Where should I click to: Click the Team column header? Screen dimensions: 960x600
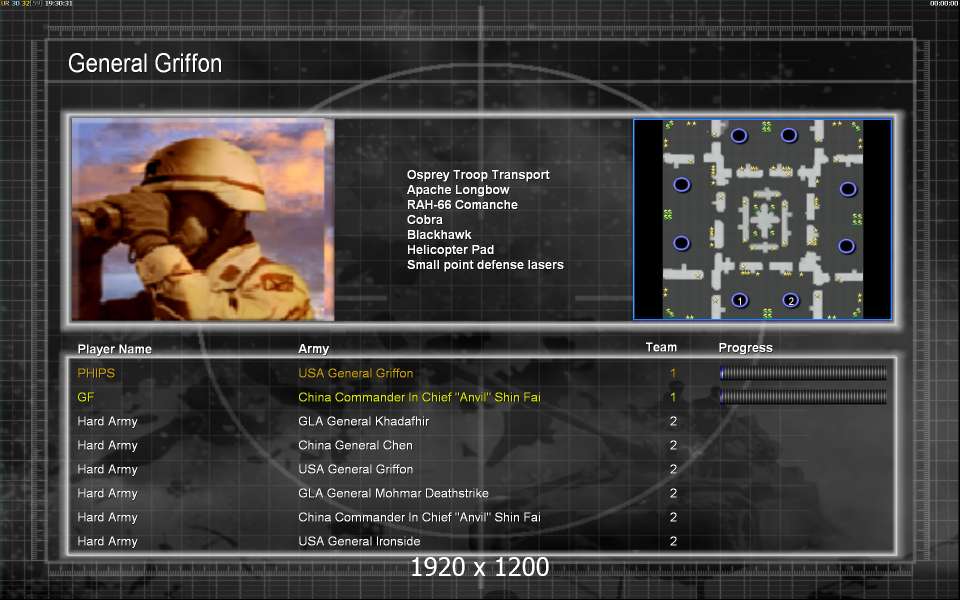pyautogui.click(x=661, y=347)
